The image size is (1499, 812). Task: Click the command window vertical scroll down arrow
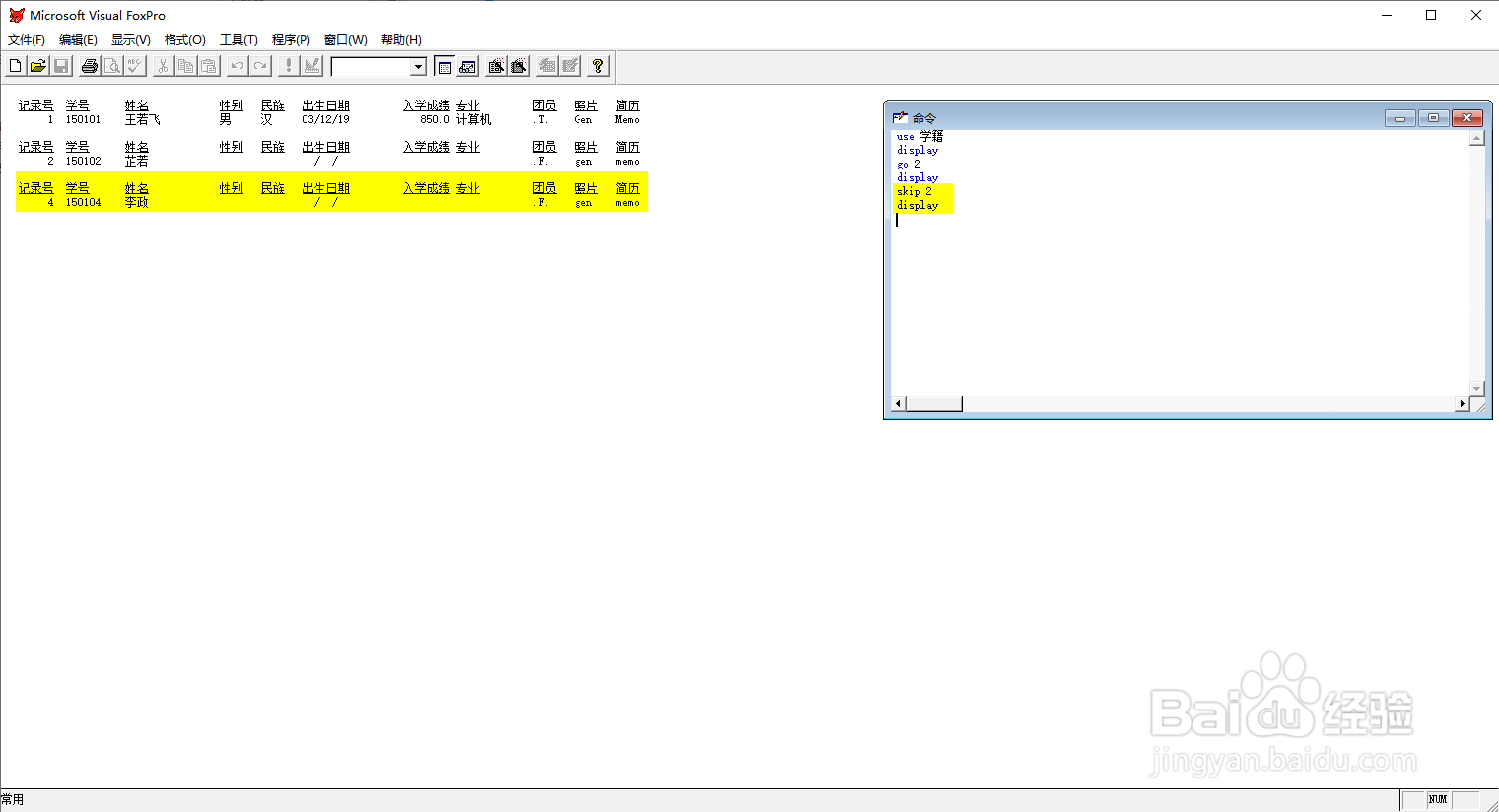point(1476,389)
